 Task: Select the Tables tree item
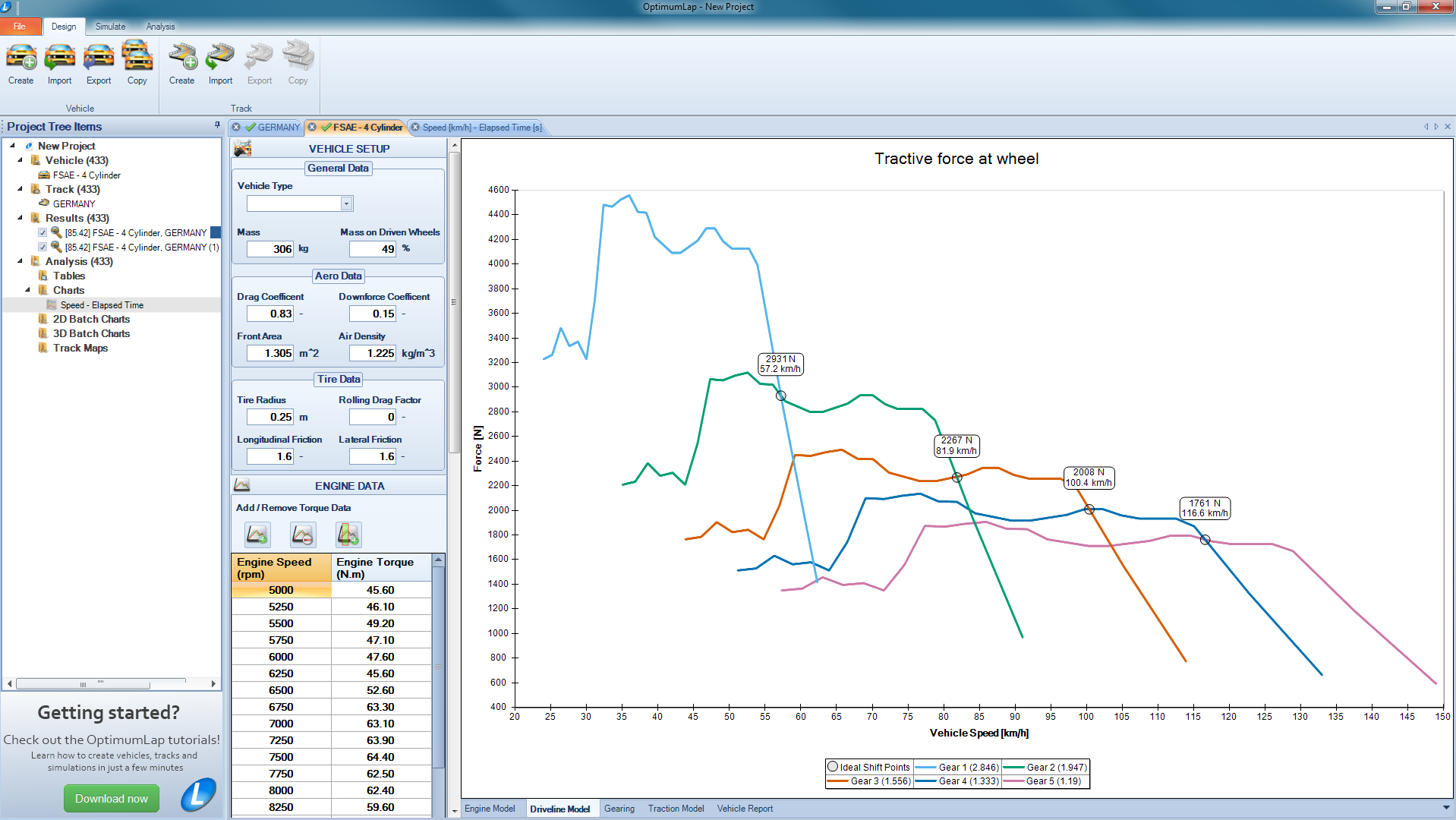pyautogui.click(x=69, y=276)
